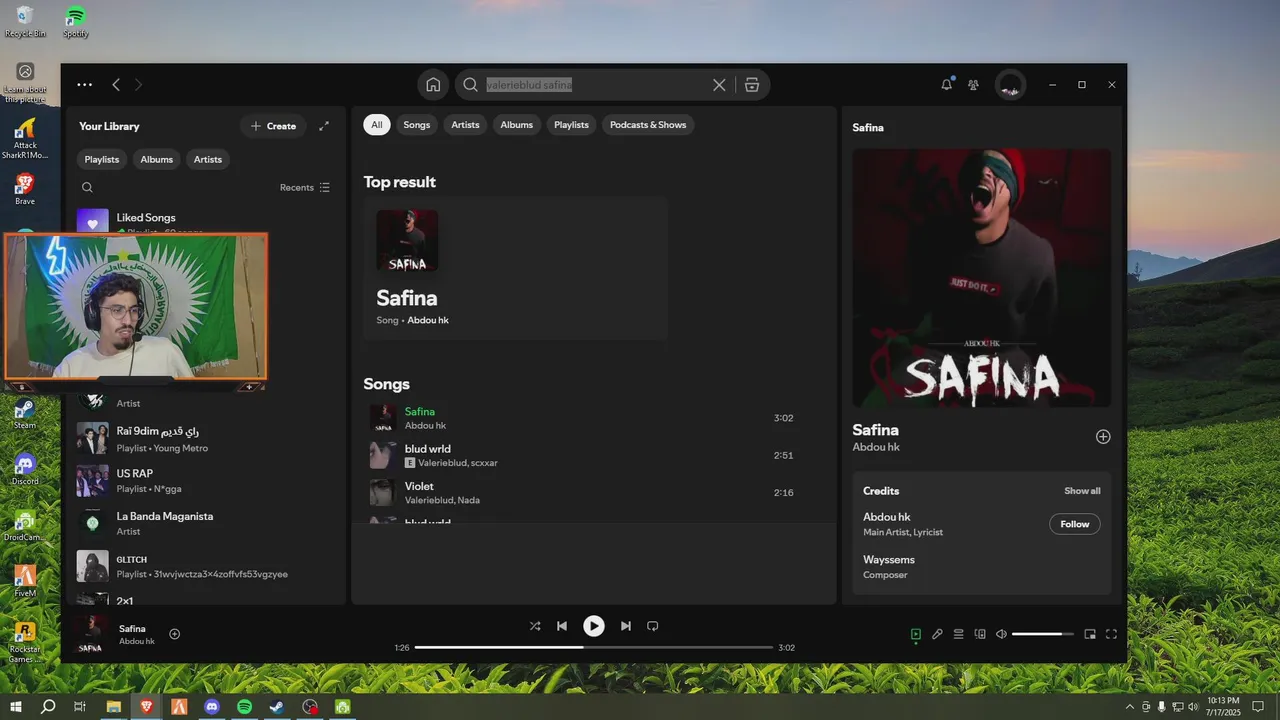Connect to a device
1280x720 pixels.
980,634
